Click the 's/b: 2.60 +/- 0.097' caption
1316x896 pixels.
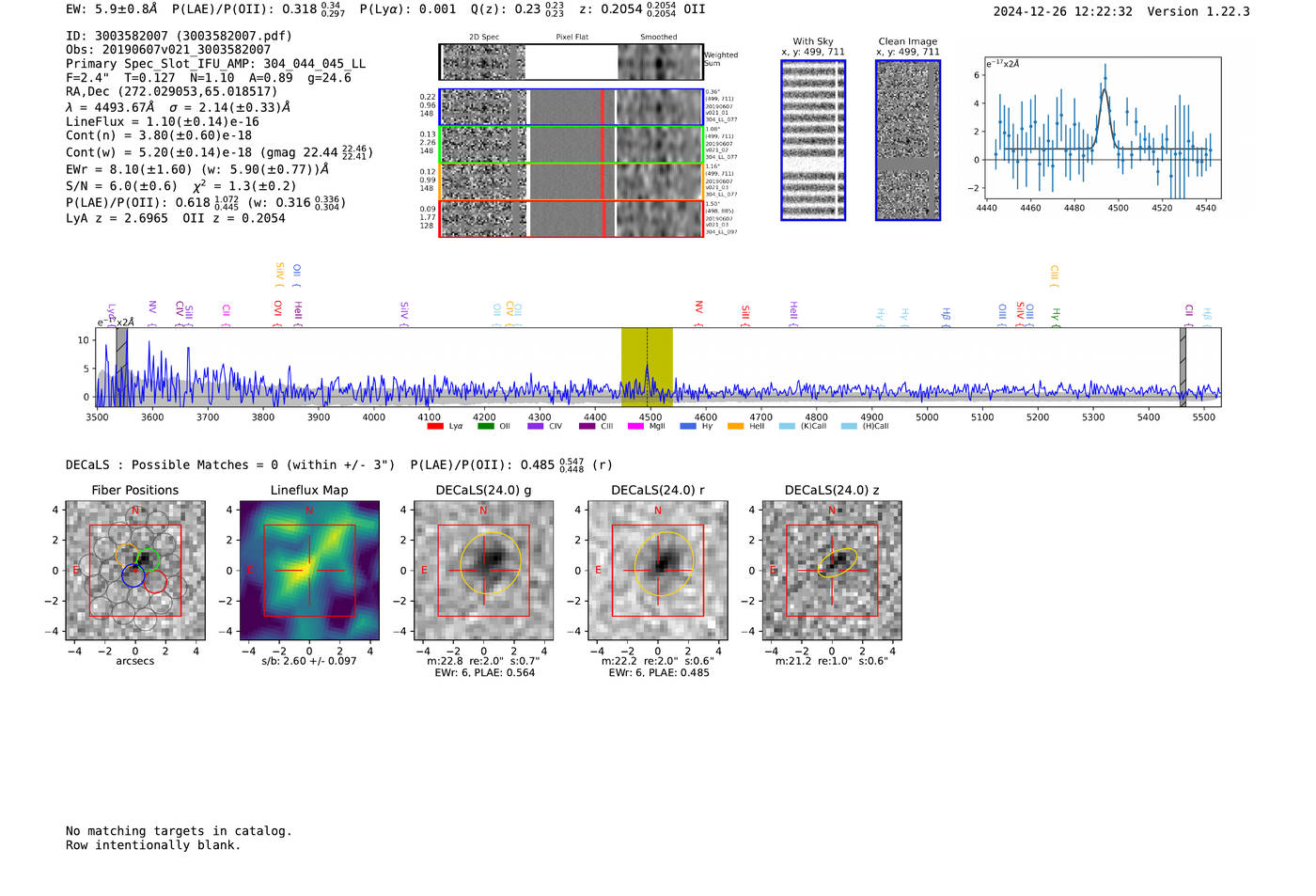click(309, 661)
